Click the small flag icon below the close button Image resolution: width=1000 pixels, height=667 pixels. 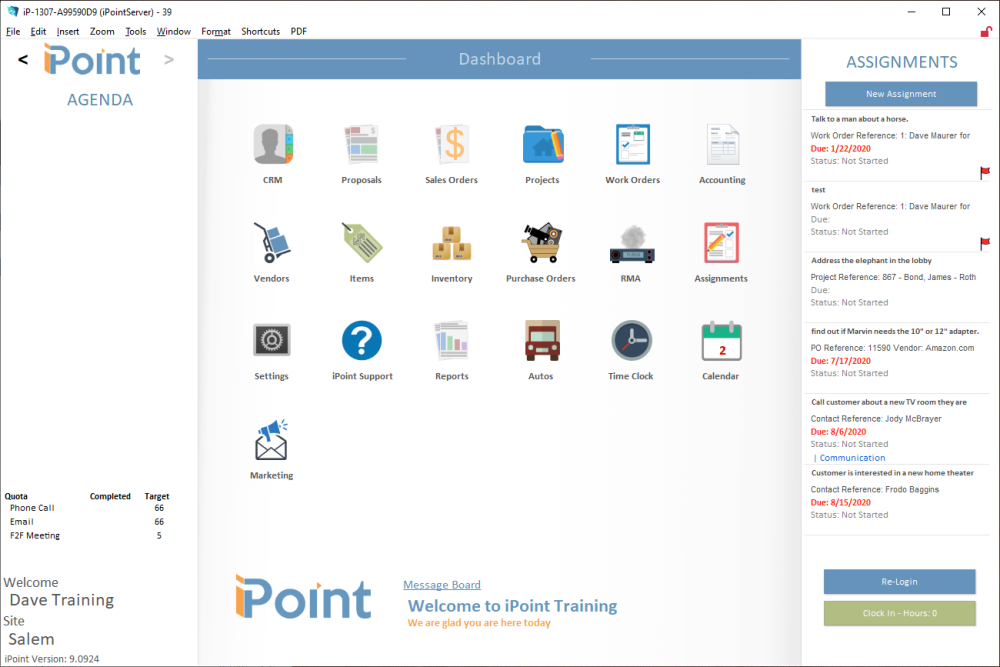click(x=985, y=33)
